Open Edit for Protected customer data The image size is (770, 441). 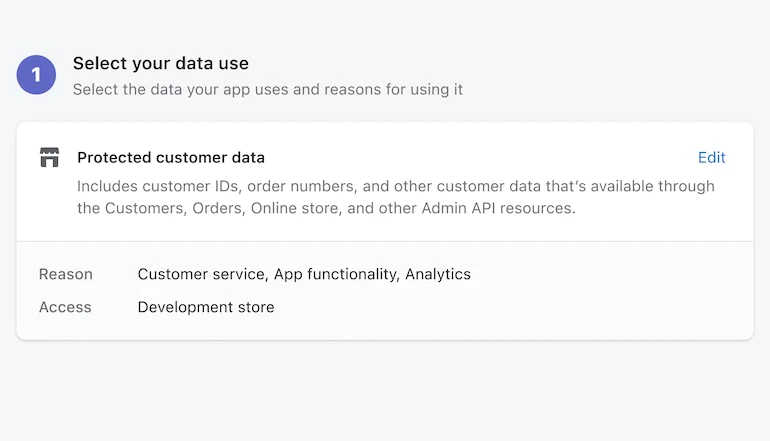coord(712,158)
